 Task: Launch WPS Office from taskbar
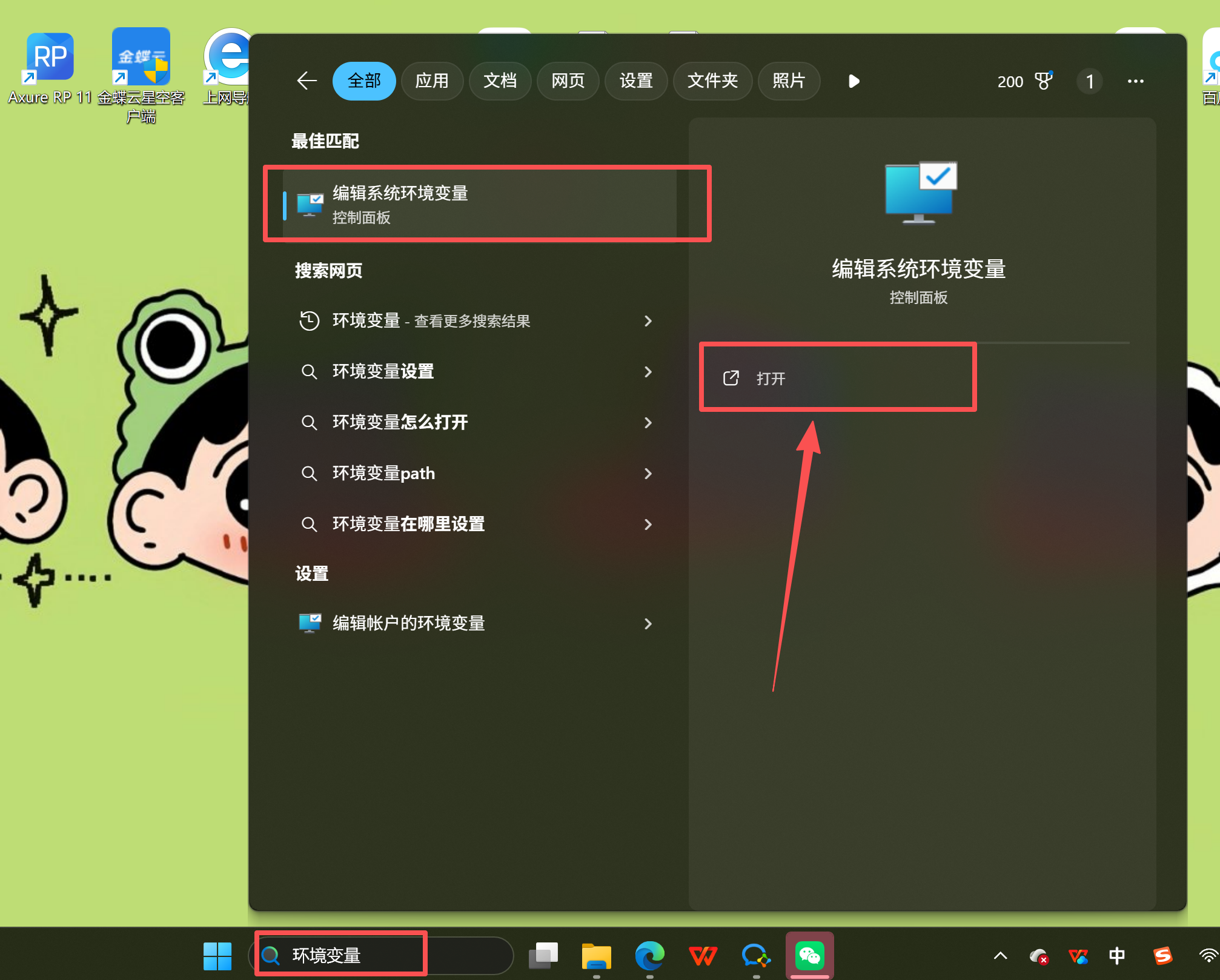point(703,955)
